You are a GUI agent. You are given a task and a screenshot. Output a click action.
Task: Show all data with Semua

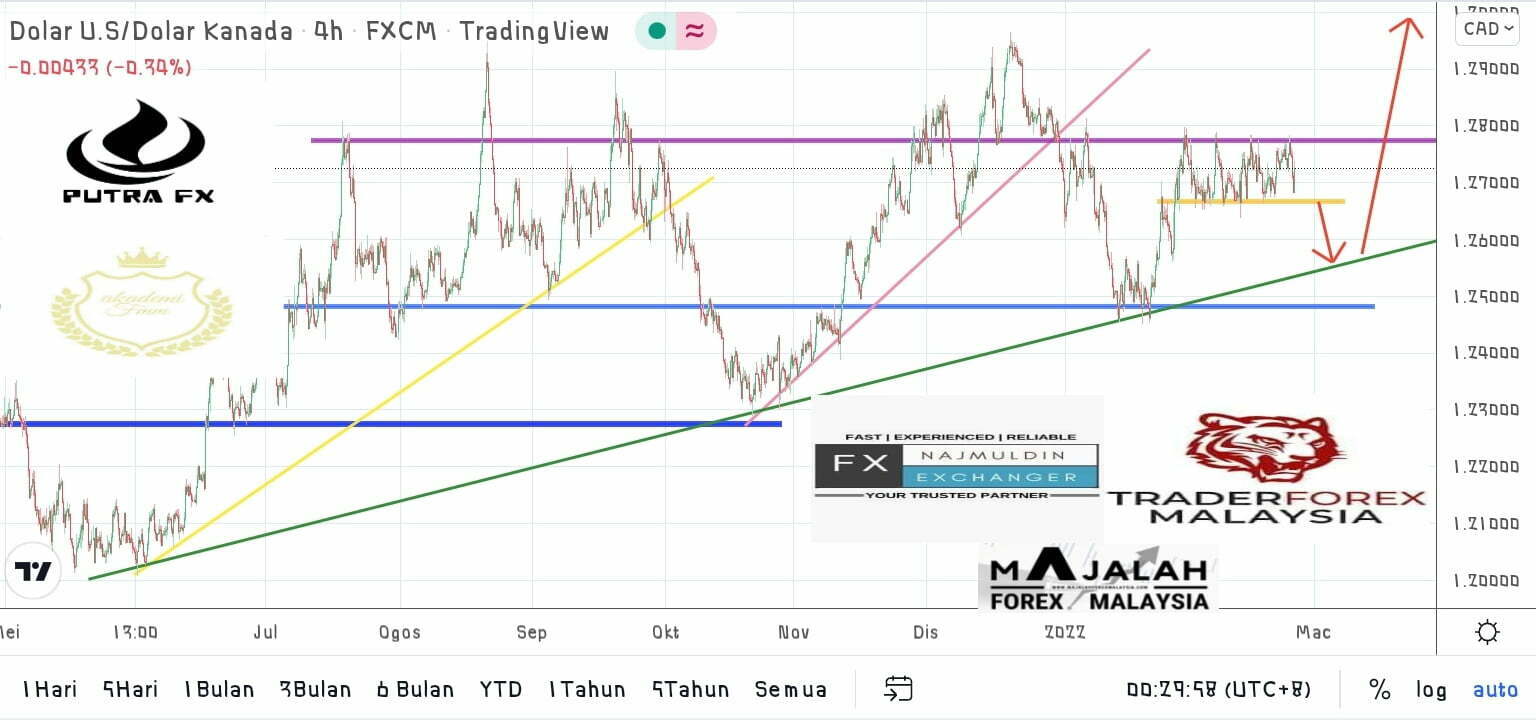(790, 689)
